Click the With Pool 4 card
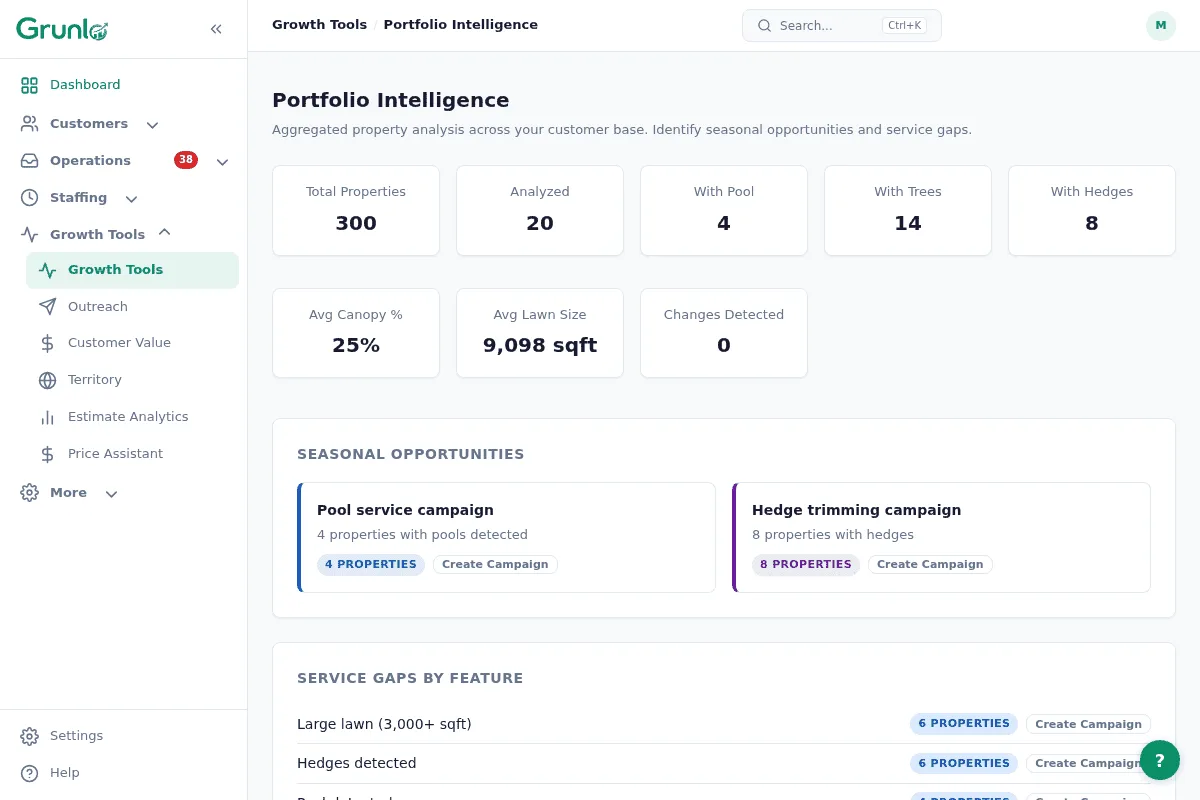This screenshot has width=1200, height=800. 724,211
